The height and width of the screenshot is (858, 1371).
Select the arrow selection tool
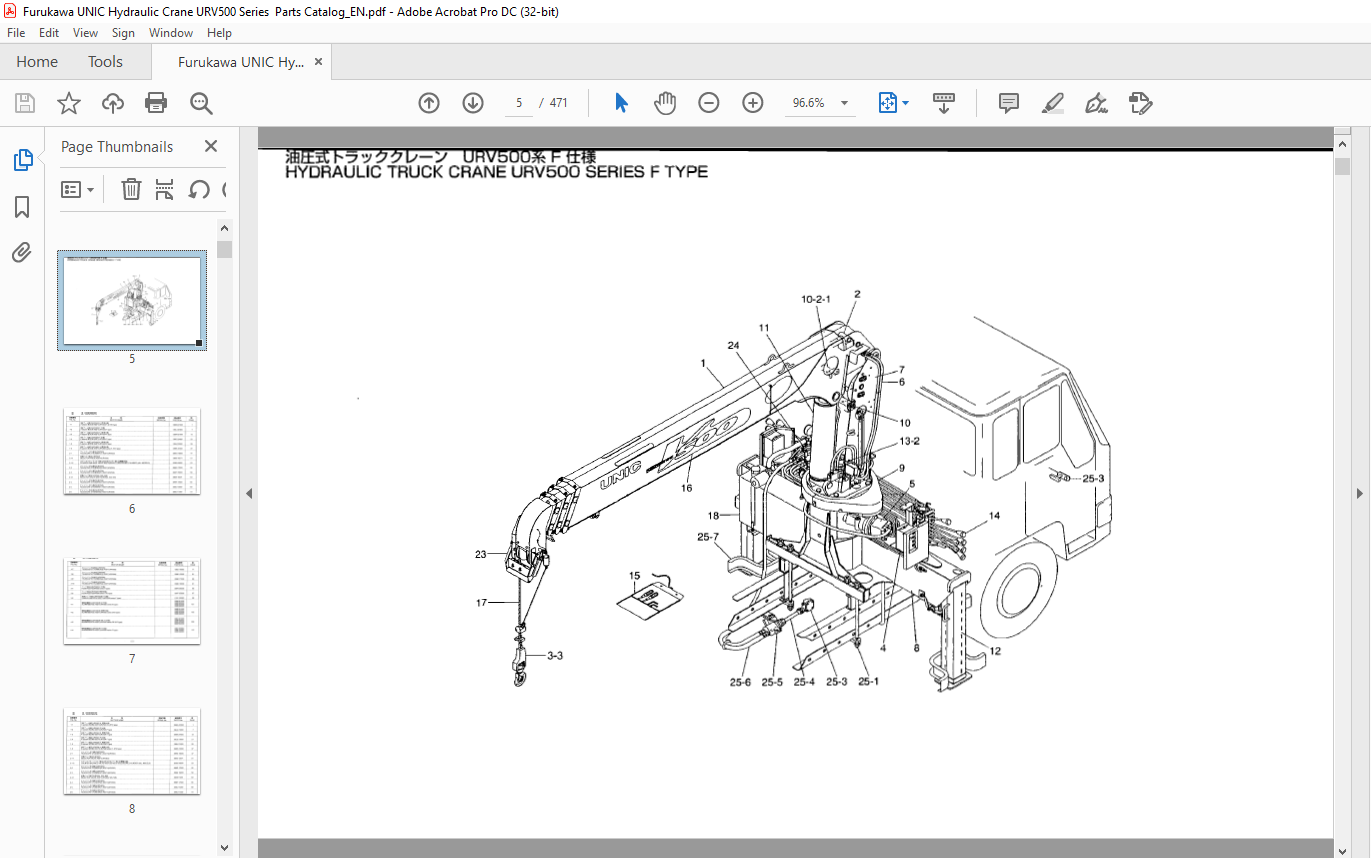621,103
